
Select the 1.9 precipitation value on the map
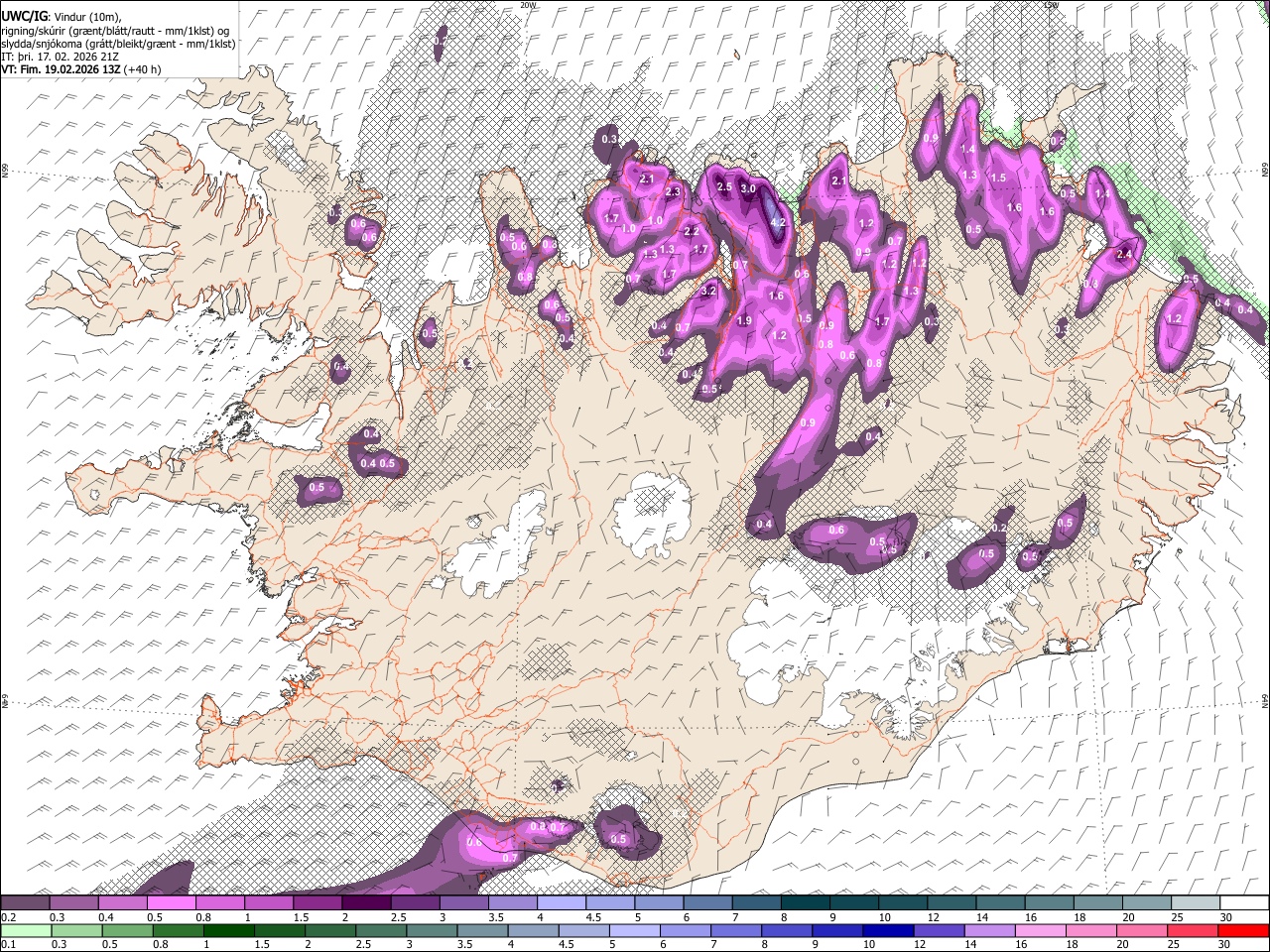pos(744,321)
